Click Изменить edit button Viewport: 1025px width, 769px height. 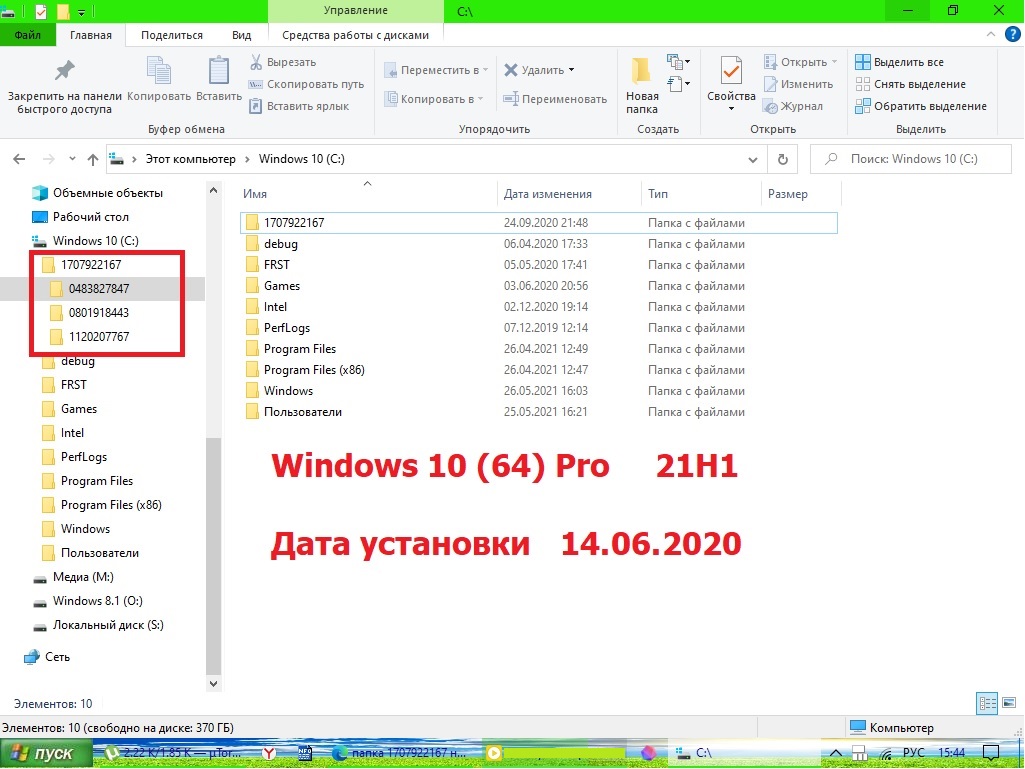(x=799, y=84)
